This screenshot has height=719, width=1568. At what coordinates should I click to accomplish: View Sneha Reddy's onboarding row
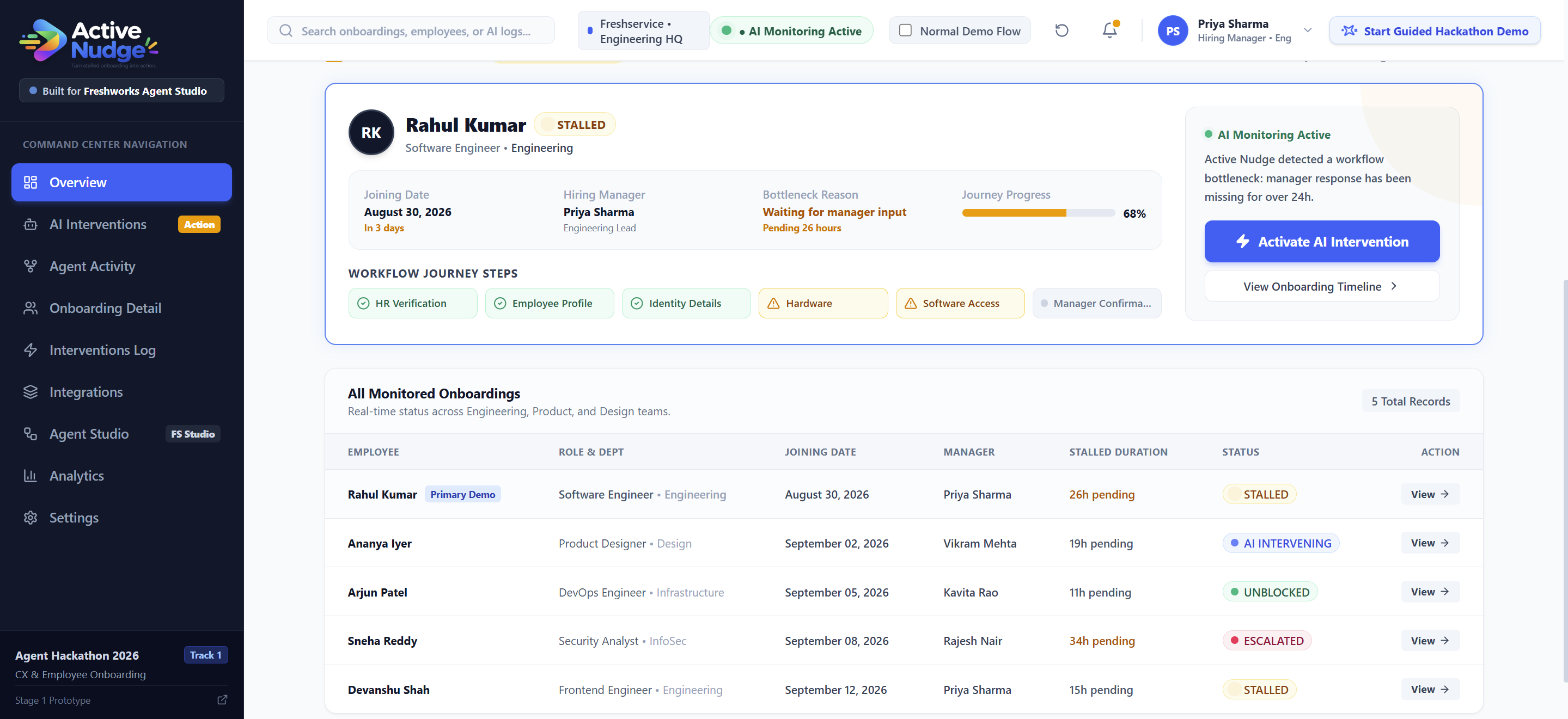tap(1430, 640)
